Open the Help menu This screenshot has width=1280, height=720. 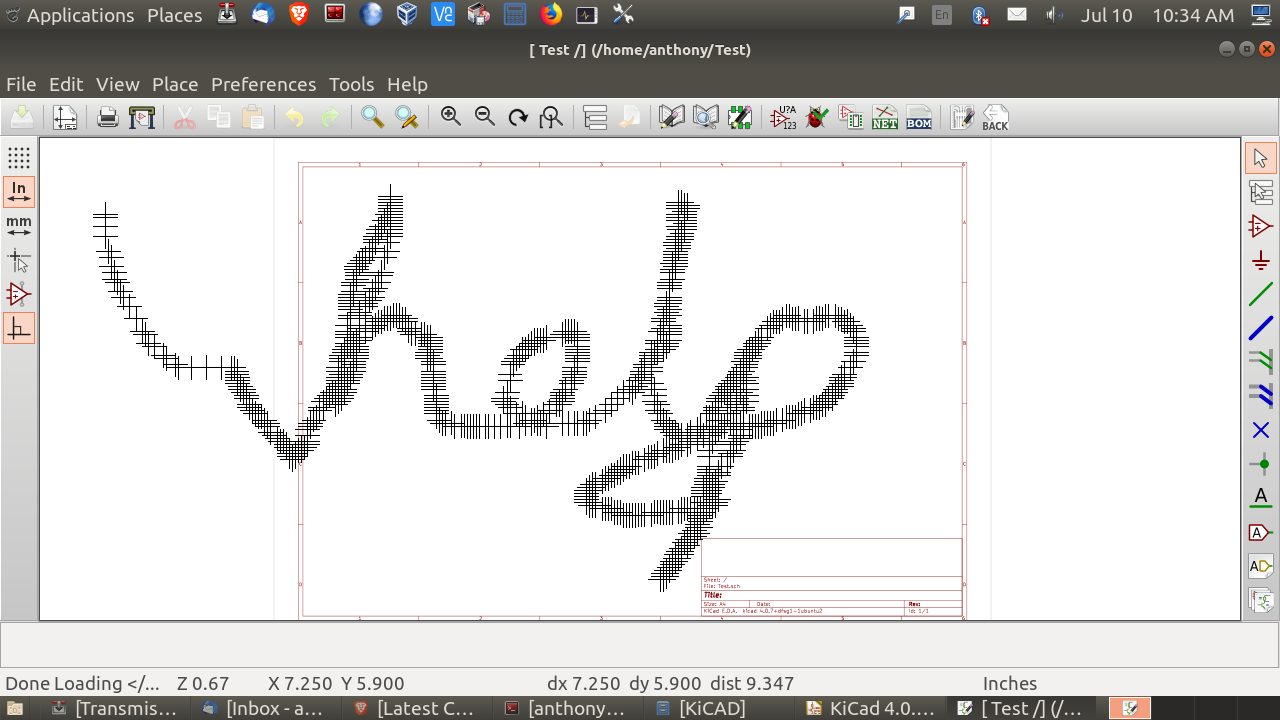pos(407,84)
